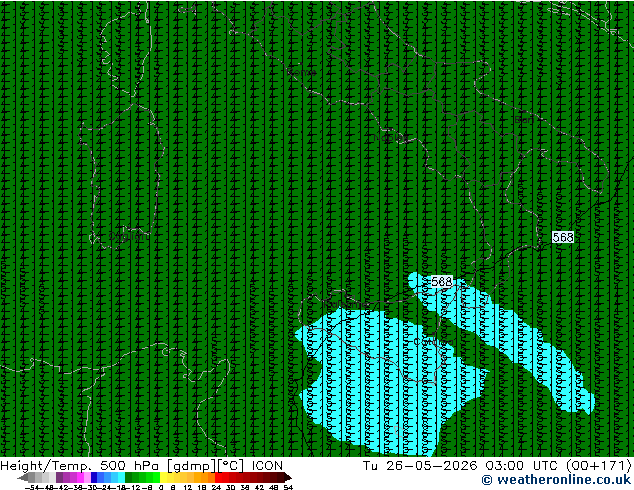Viewport: 634px width, 490px height.
Task: Click the Rome city label
Action: click(302, 72)
